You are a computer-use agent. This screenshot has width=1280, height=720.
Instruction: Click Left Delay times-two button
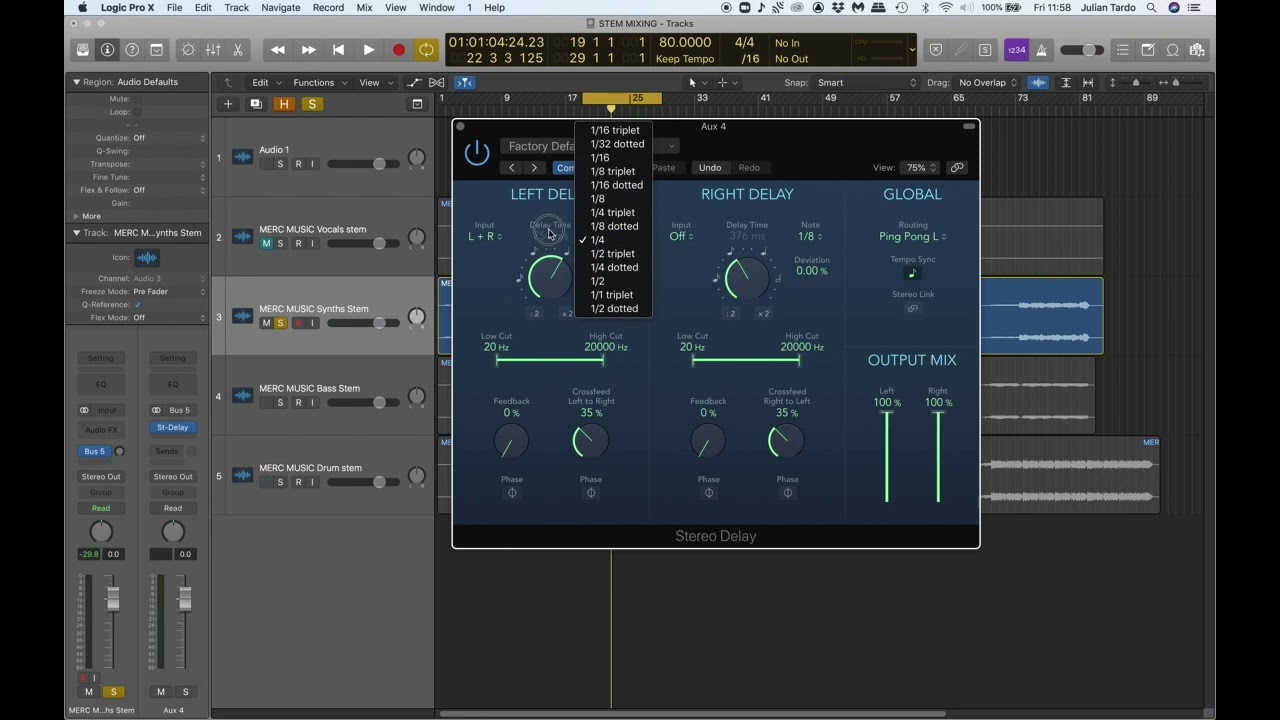(x=568, y=314)
